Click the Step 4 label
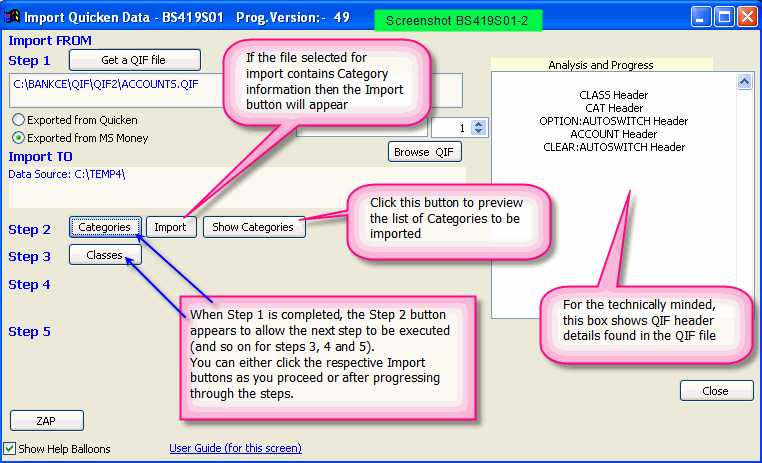 coord(29,285)
